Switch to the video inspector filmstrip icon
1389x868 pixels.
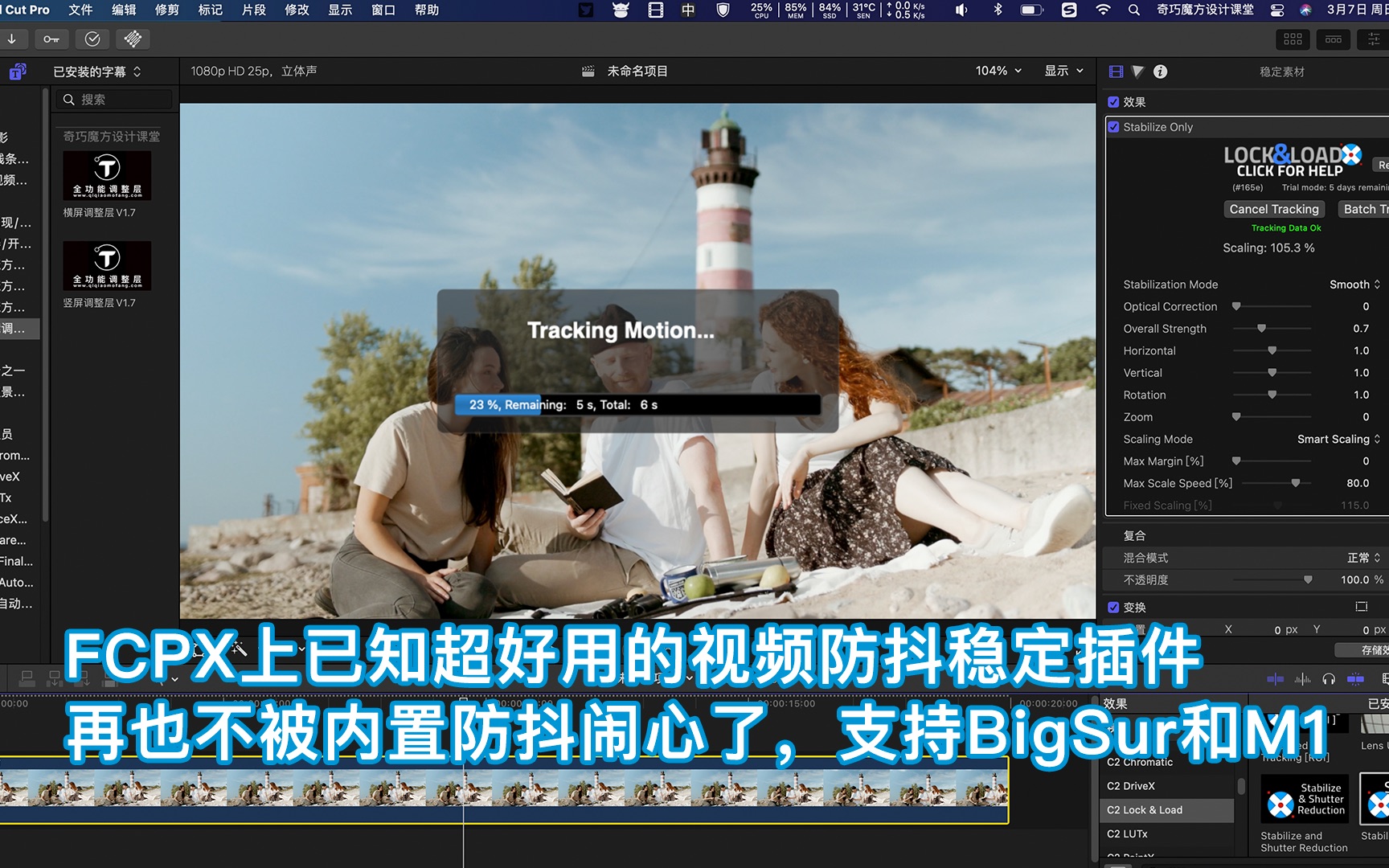1116,72
